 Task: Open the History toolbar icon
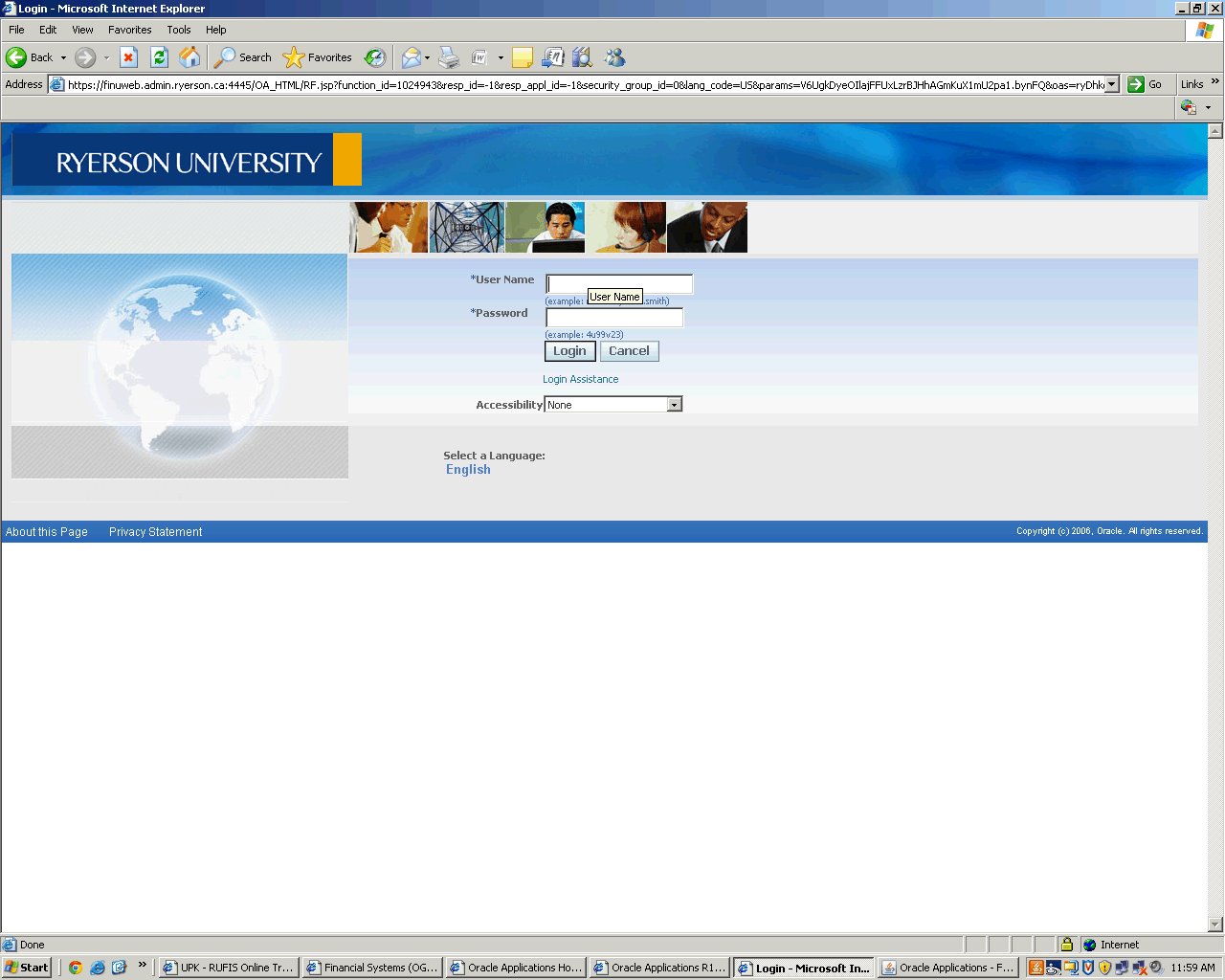point(375,57)
